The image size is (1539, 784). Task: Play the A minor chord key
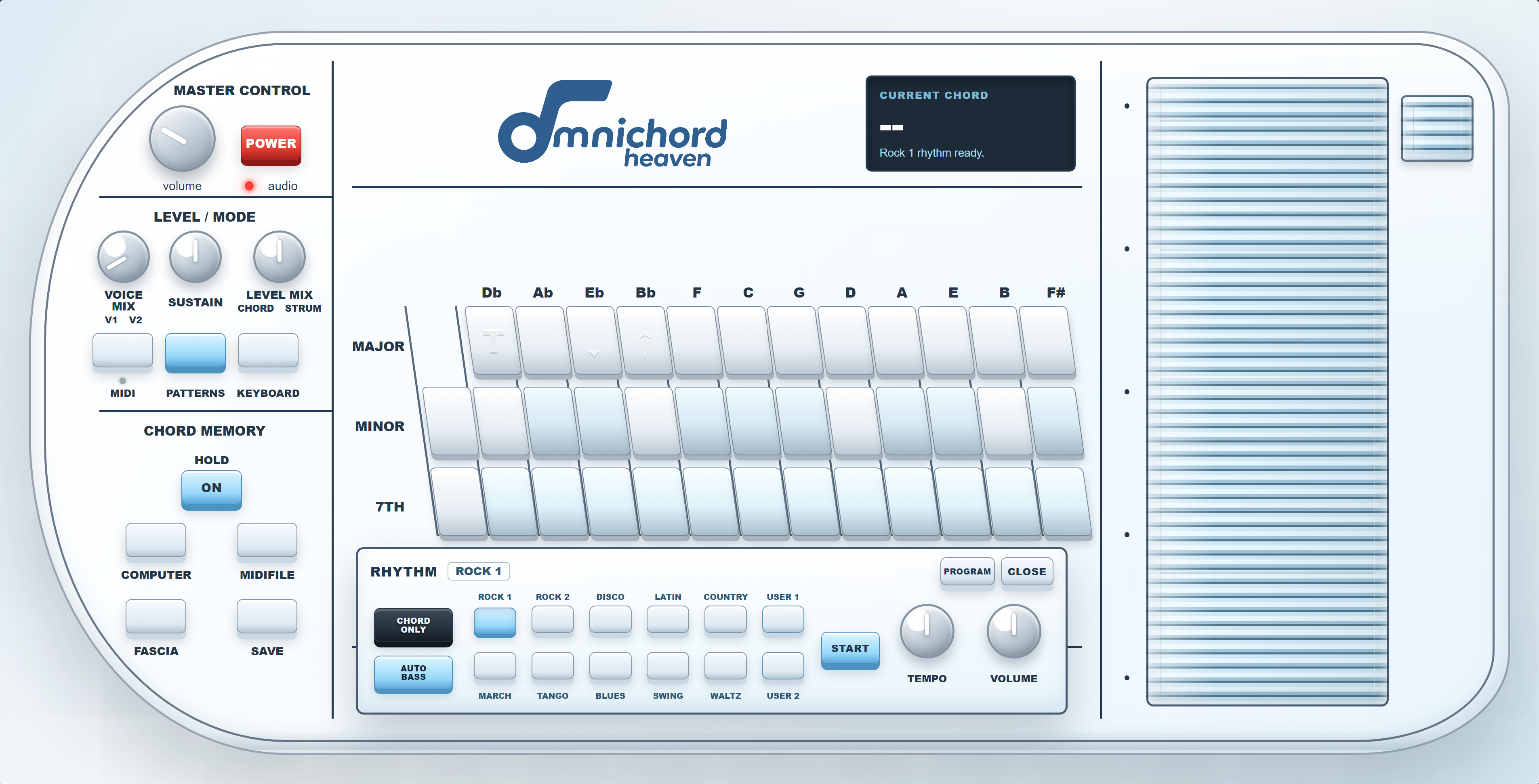coord(904,422)
